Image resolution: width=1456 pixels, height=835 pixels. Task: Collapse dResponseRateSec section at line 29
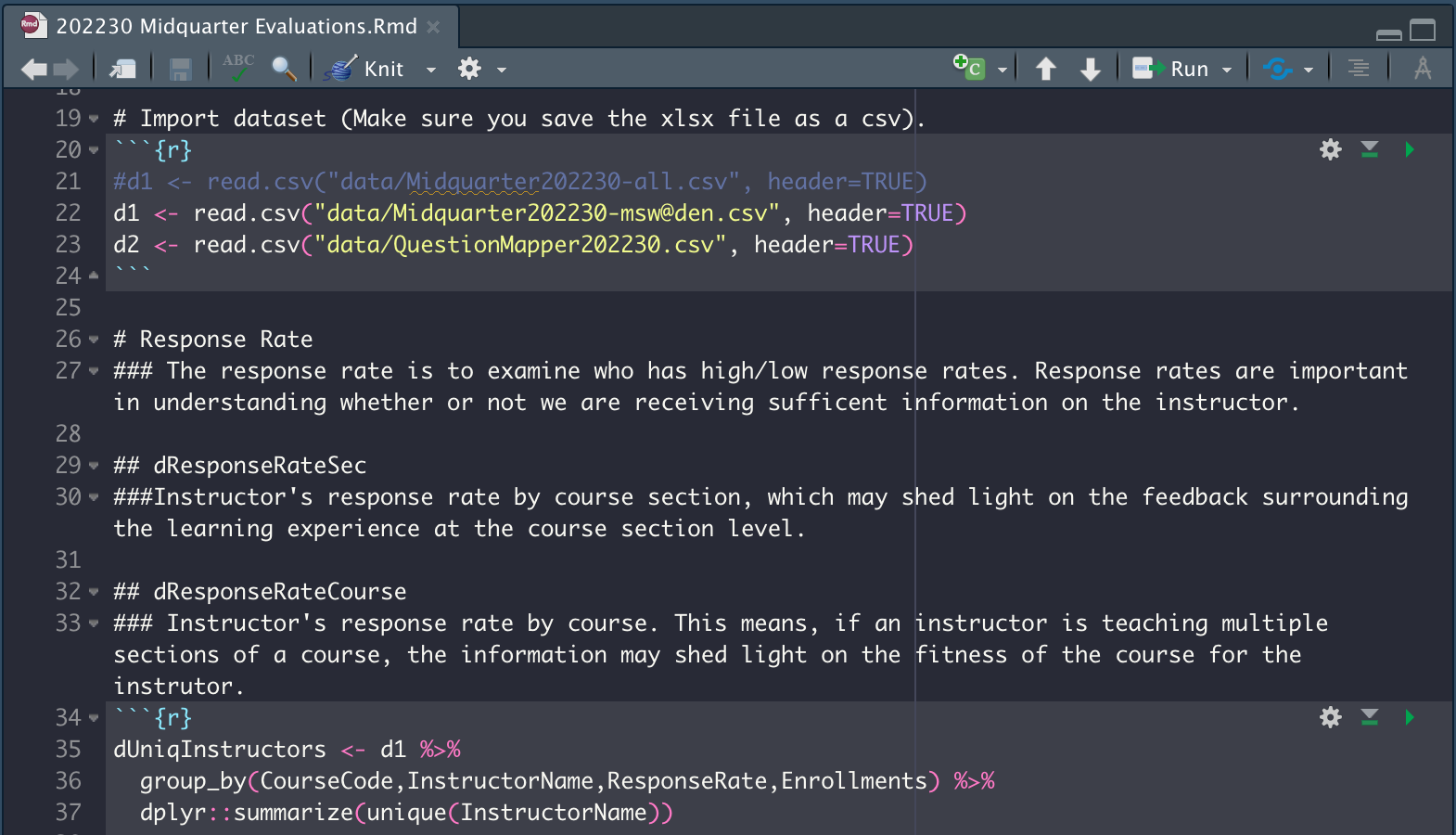coord(94,466)
